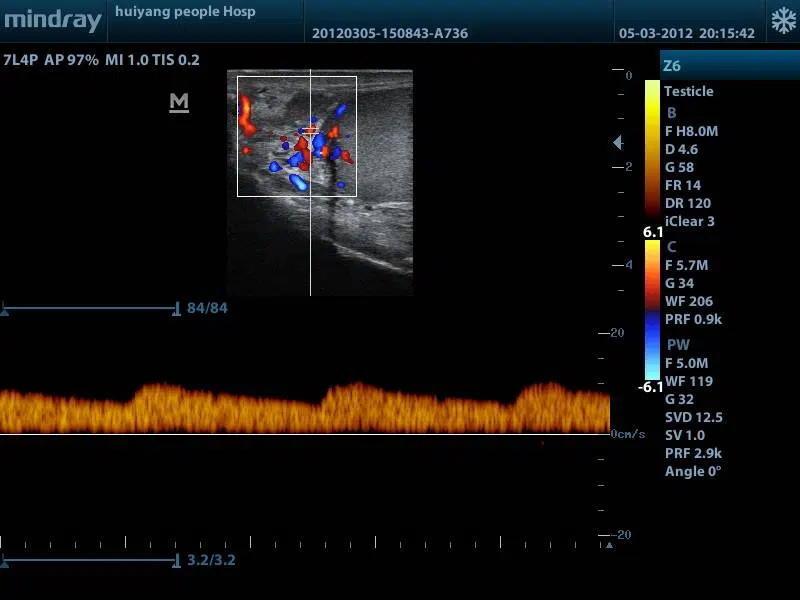This screenshot has width=800, height=600.
Task: Click the color Doppler velocity scale bar
Action: (652, 310)
